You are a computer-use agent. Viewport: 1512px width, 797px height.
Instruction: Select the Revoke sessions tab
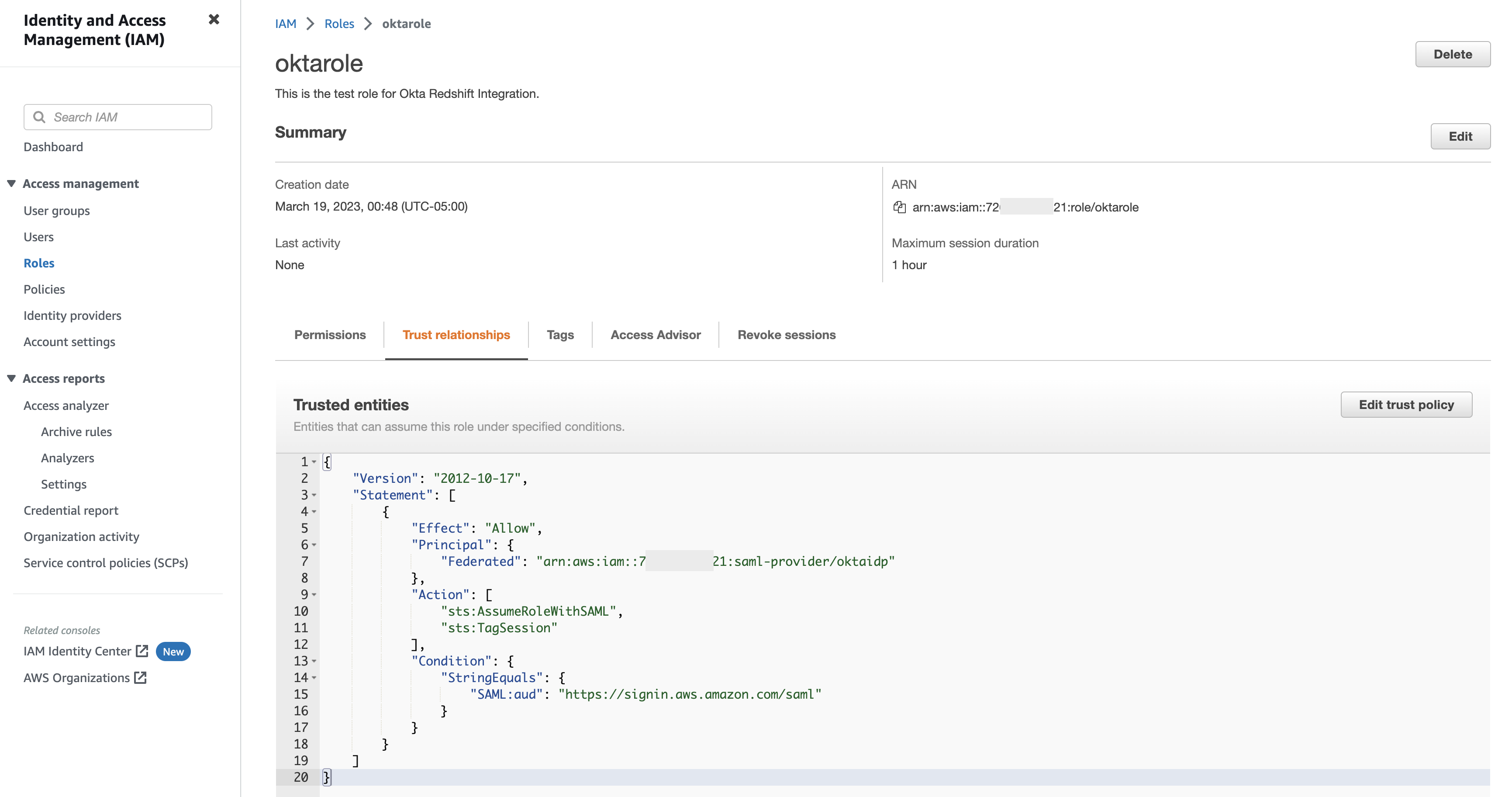[786, 335]
